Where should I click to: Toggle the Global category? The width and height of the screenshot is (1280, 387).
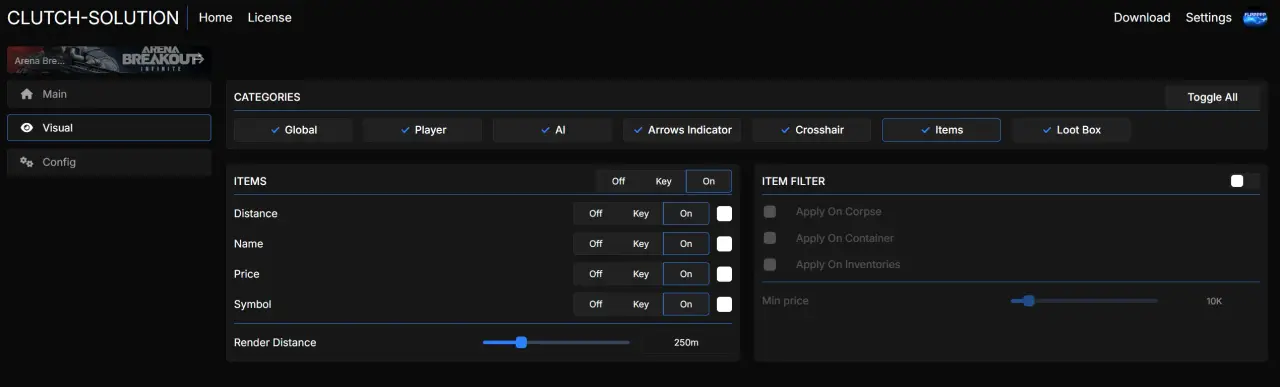[293, 130]
